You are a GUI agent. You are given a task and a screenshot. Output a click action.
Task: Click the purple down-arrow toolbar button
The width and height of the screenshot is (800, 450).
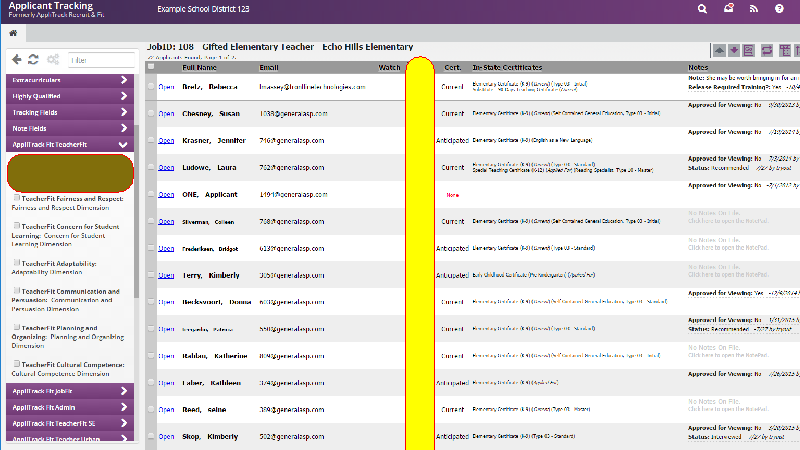click(x=734, y=51)
